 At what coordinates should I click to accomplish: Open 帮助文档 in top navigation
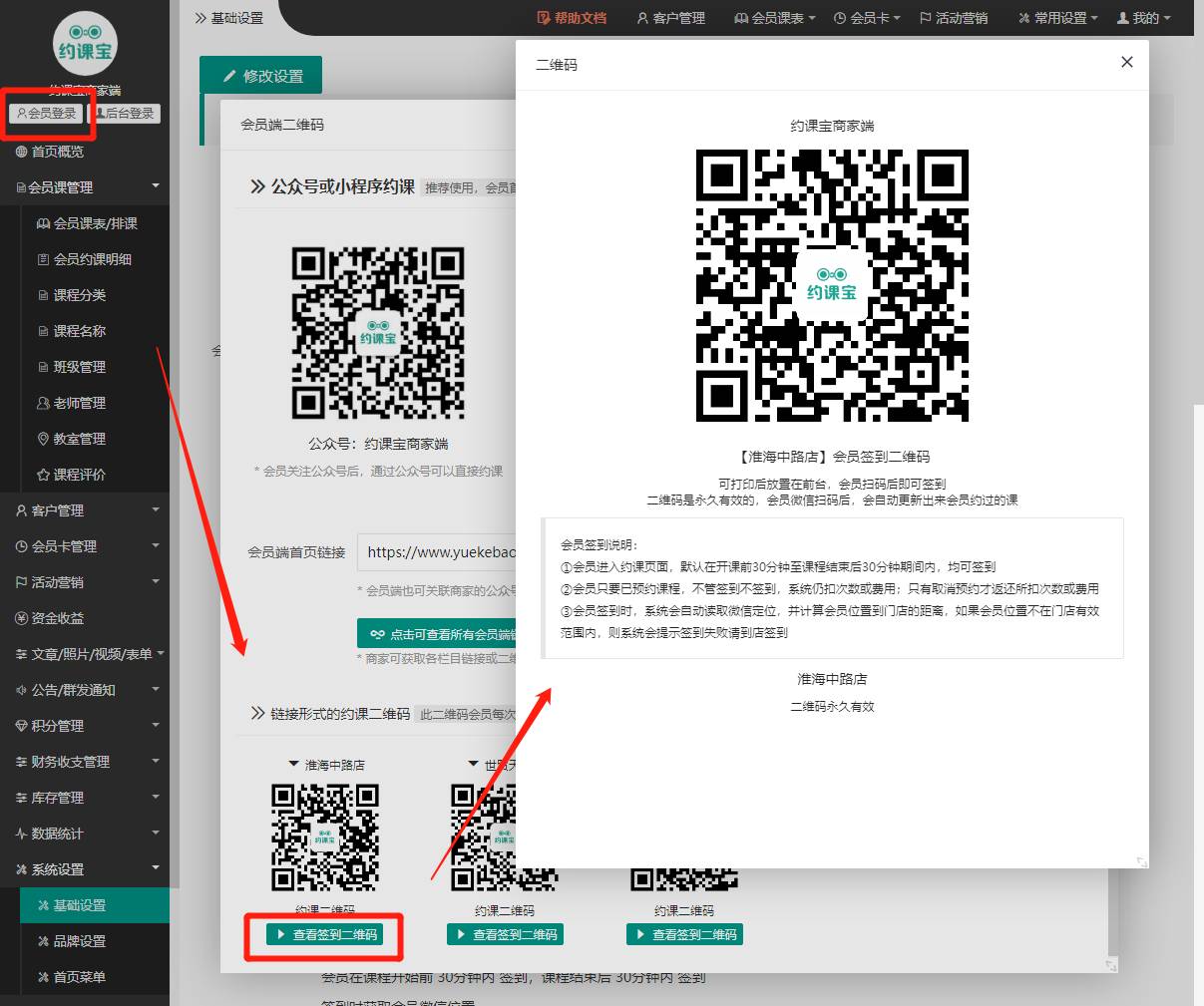pos(572,18)
